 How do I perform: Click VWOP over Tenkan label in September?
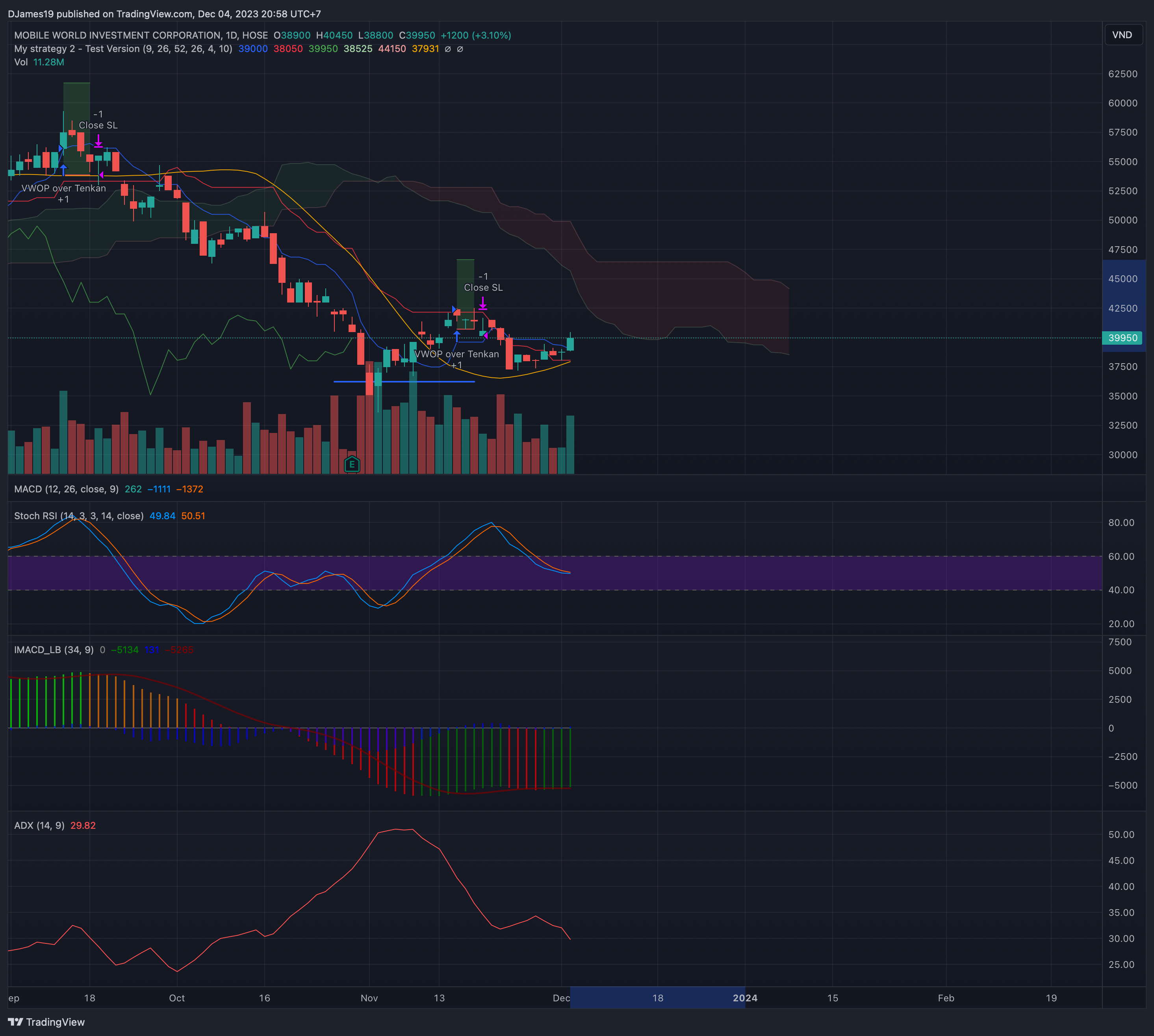tap(64, 188)
